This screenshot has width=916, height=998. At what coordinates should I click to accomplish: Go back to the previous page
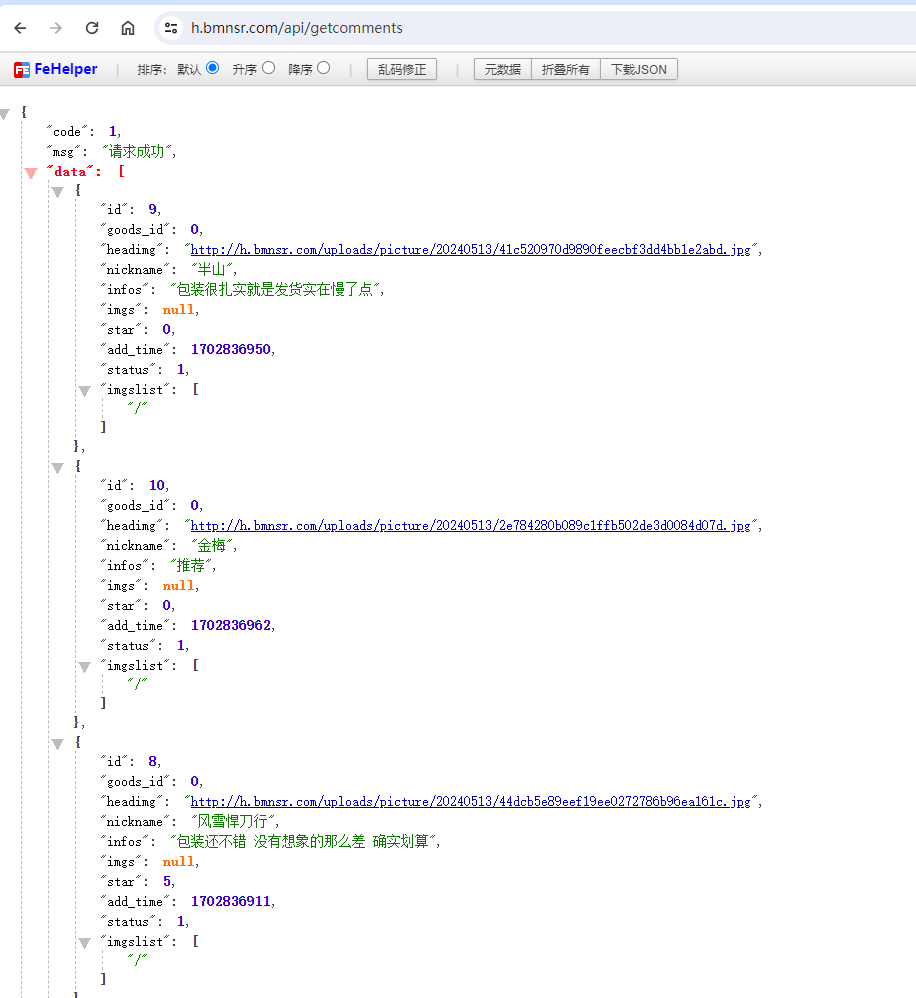click(20, 28)
